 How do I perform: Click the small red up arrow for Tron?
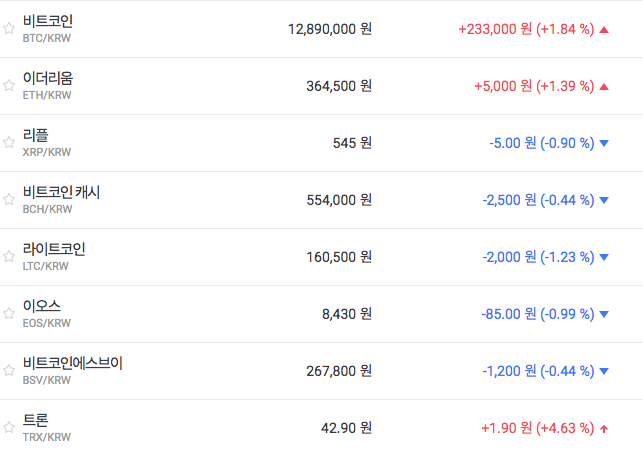point(604,429)
